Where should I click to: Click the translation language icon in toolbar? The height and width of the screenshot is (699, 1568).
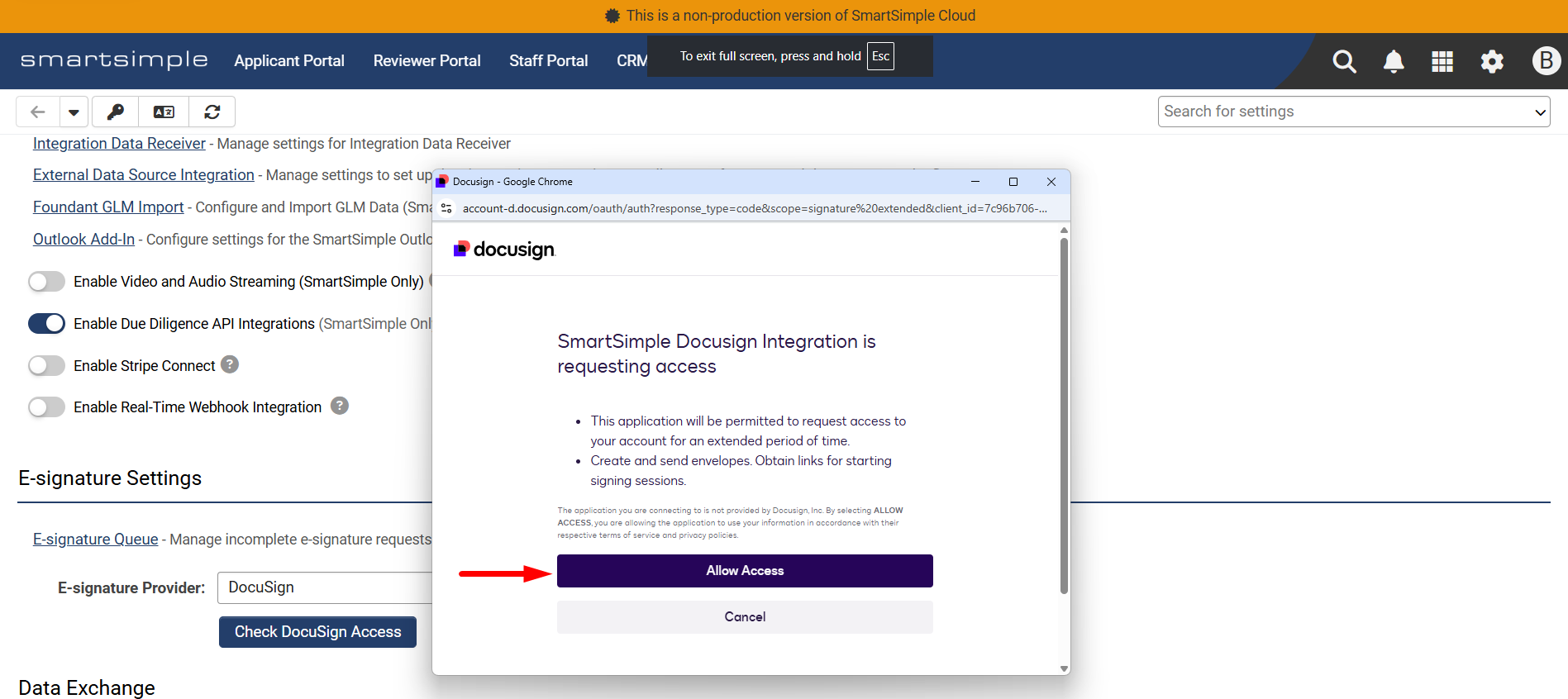pos(164,112)
